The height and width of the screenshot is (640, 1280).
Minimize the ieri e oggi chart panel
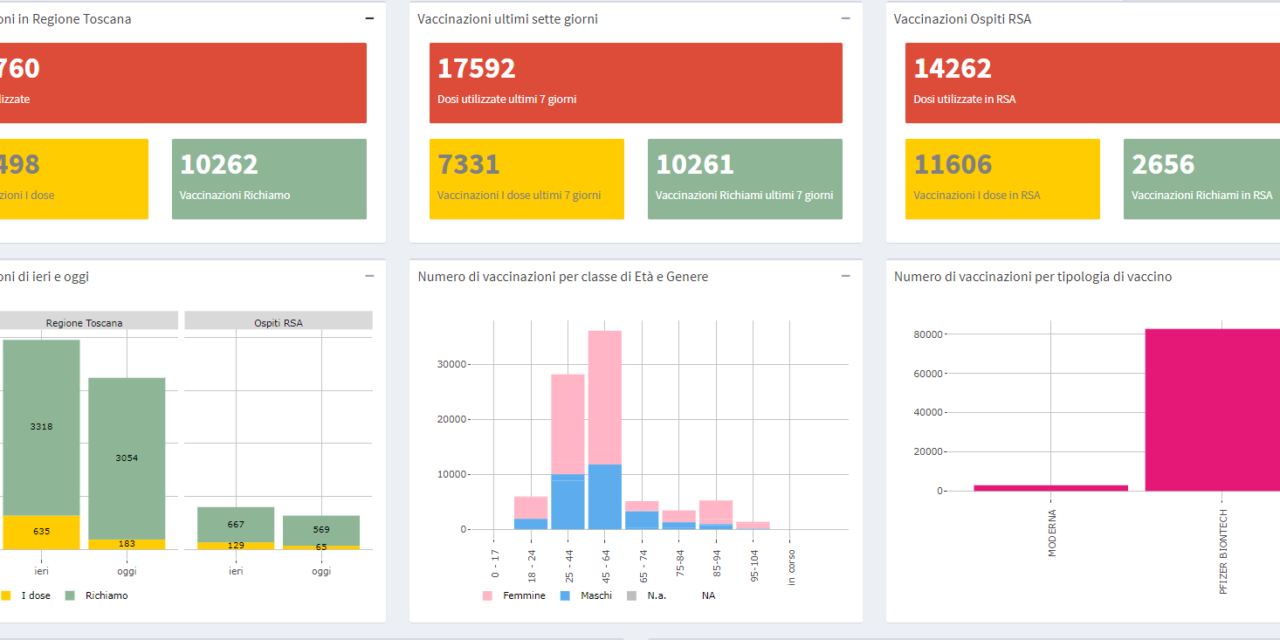[x=369, y=276]
